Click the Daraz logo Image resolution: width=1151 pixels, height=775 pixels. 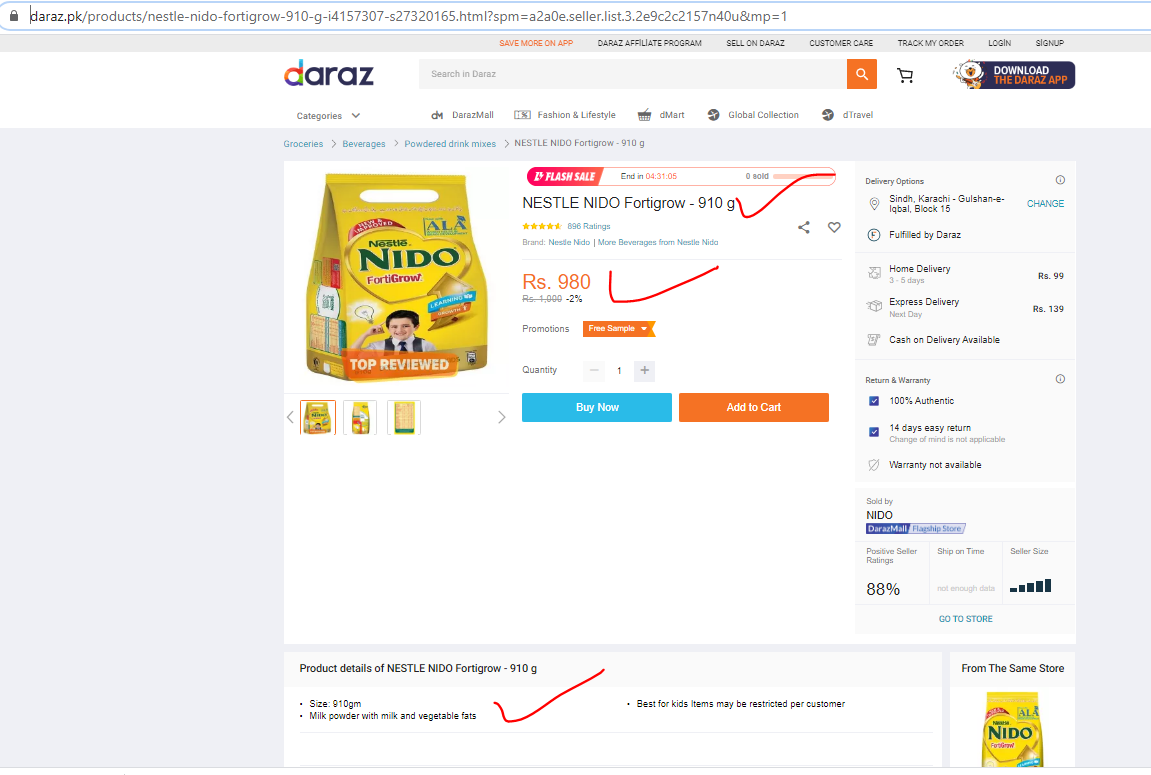329,73
